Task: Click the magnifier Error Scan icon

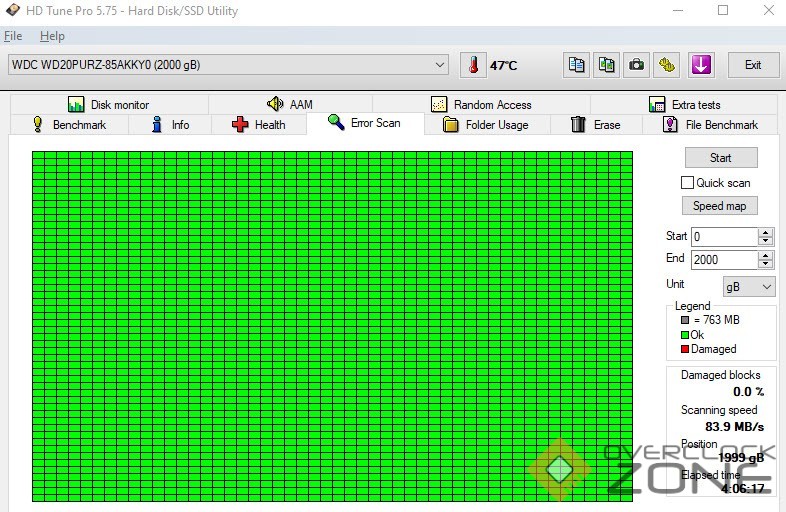Action: click(335, 122)
